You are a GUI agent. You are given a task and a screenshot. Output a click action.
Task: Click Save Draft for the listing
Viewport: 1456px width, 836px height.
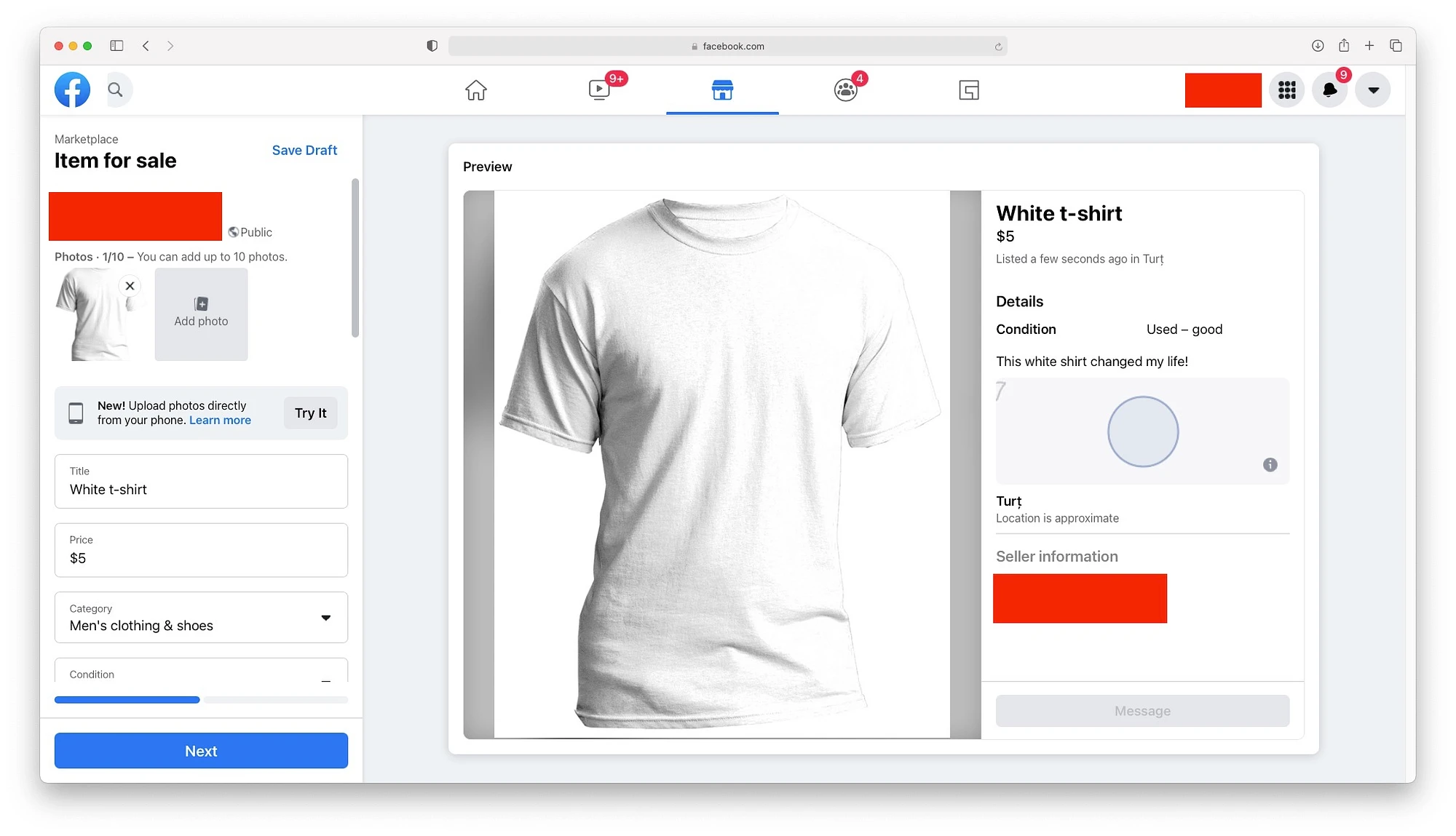point(304,150)
